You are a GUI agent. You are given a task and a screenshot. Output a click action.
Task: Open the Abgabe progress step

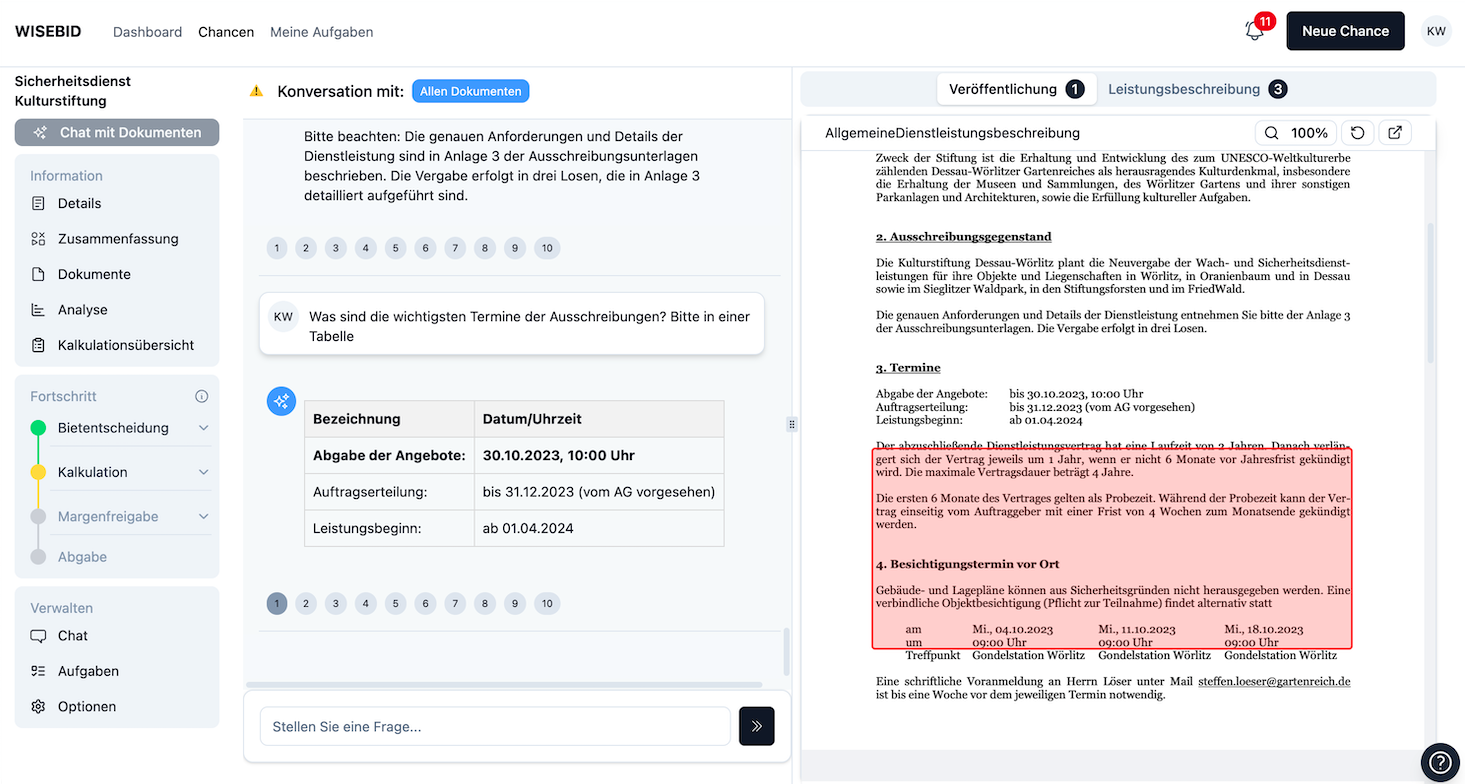(x=82, y=557)
